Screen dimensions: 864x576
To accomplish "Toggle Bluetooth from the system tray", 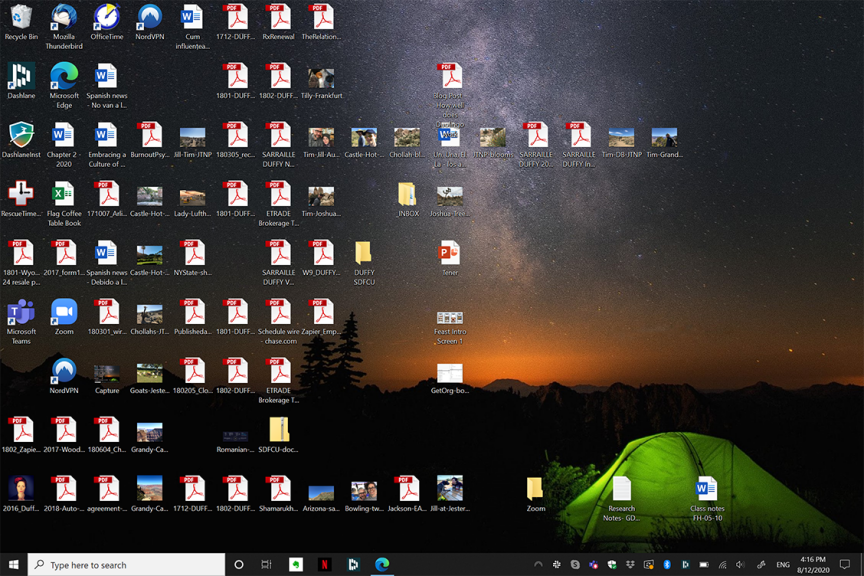I will coord(667,565).
